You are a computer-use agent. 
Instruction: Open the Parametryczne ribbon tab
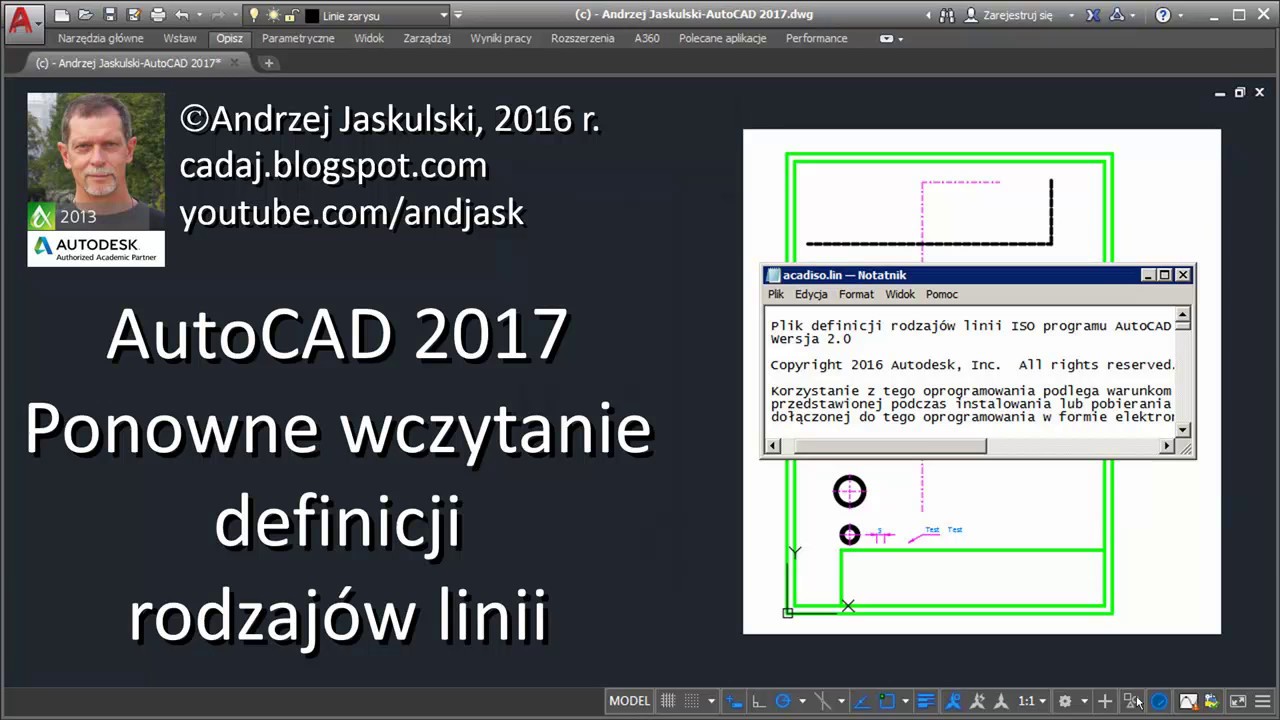click(x=298, y=38)
